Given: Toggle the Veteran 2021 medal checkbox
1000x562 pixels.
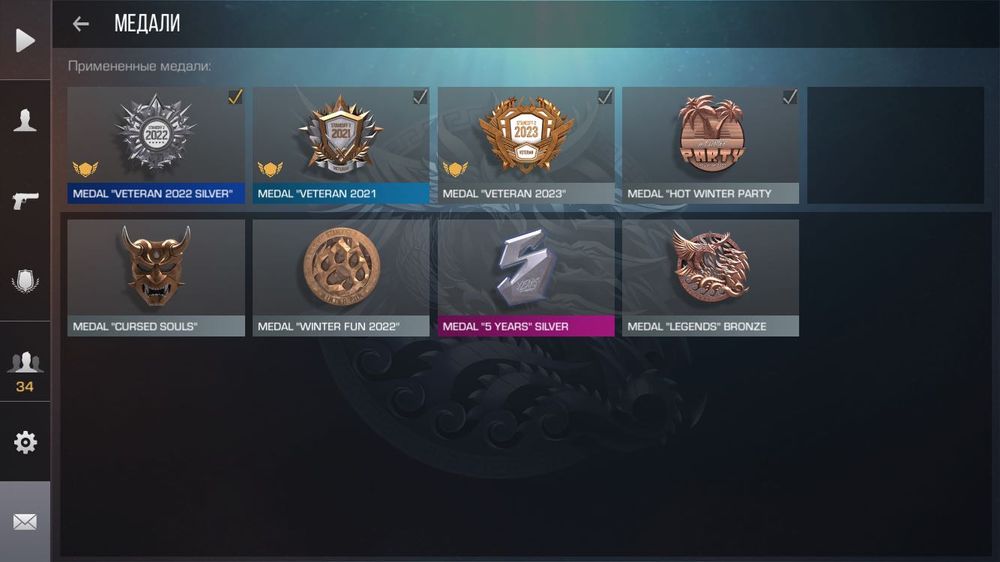Looking at the screenshot, I should [420, 96].
